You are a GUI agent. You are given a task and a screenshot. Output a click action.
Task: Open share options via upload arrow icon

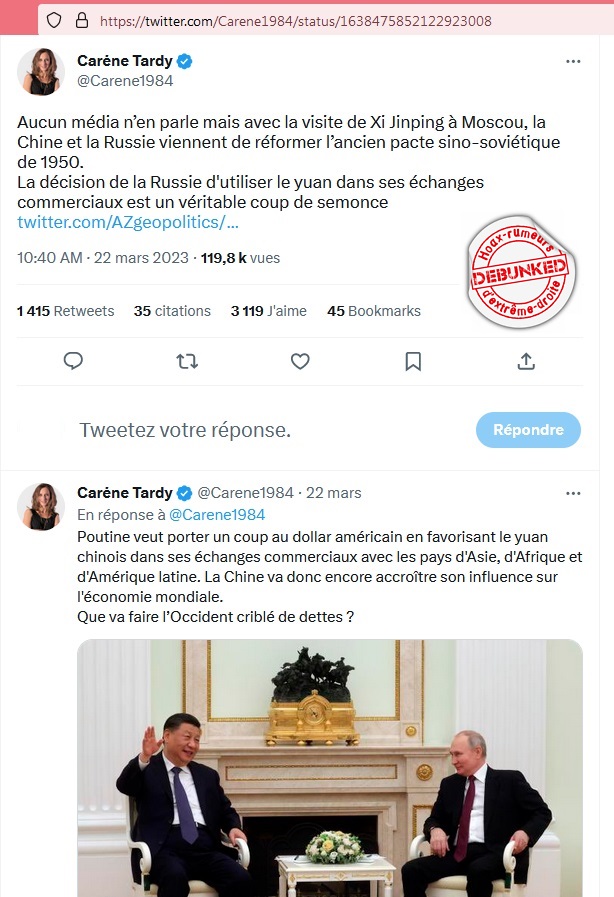(x=526, y=361)
